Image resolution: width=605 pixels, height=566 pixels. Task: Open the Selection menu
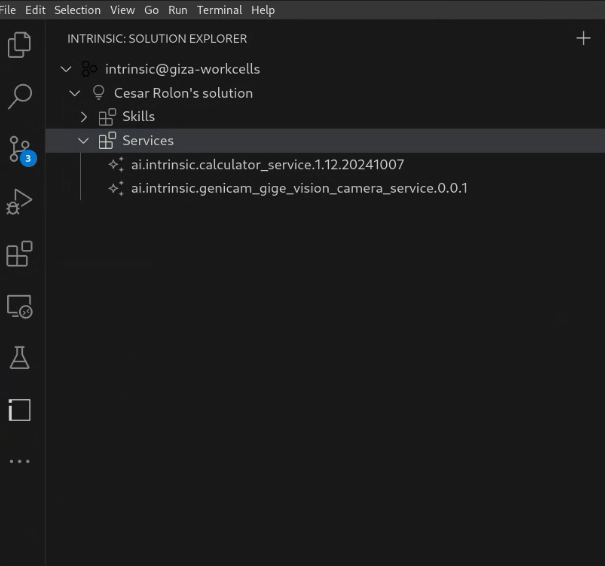pyautogui.click(x=77, y=10)
